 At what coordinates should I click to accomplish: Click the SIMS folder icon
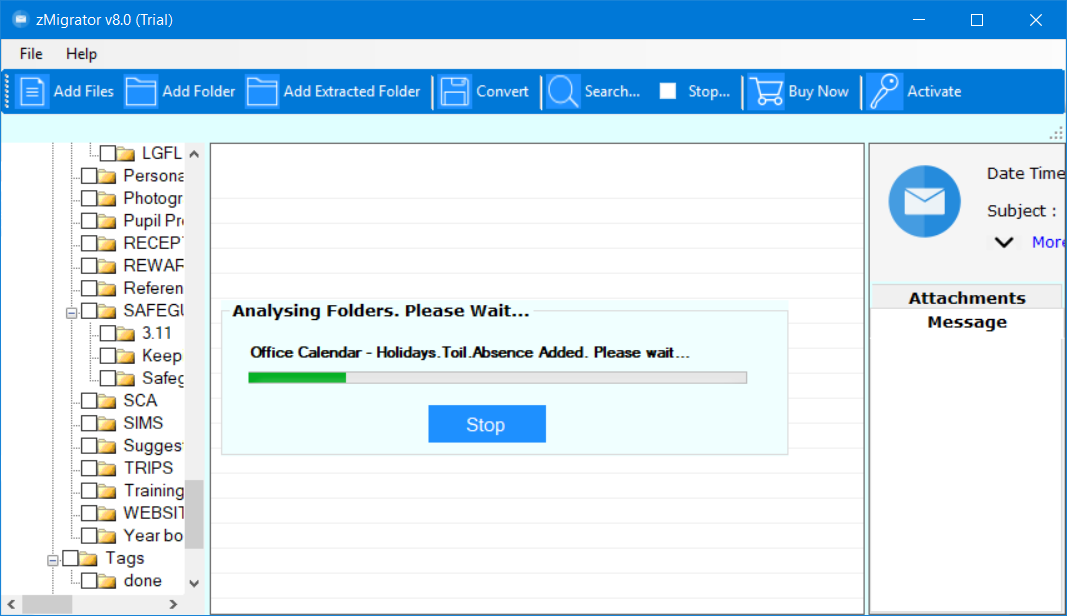click(107, 423)
